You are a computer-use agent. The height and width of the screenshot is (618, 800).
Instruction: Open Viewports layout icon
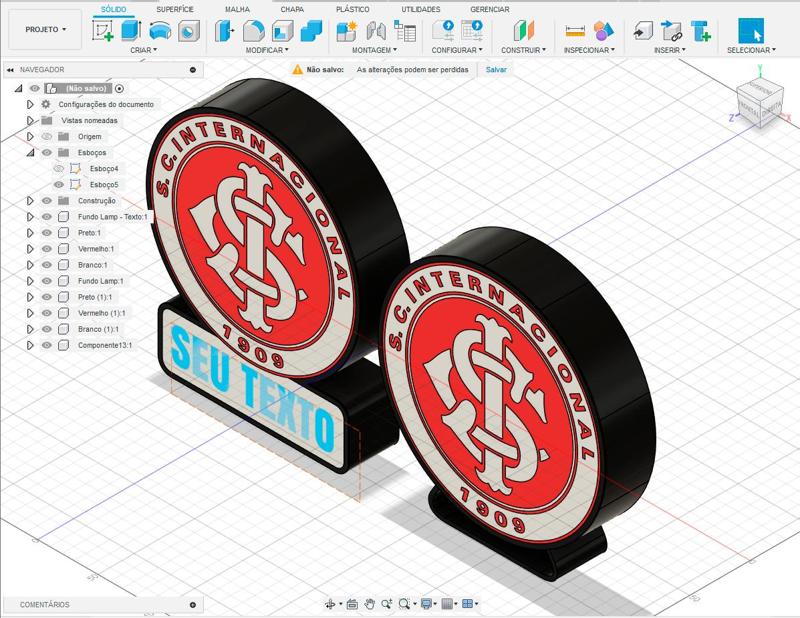(x=467, y=604)
